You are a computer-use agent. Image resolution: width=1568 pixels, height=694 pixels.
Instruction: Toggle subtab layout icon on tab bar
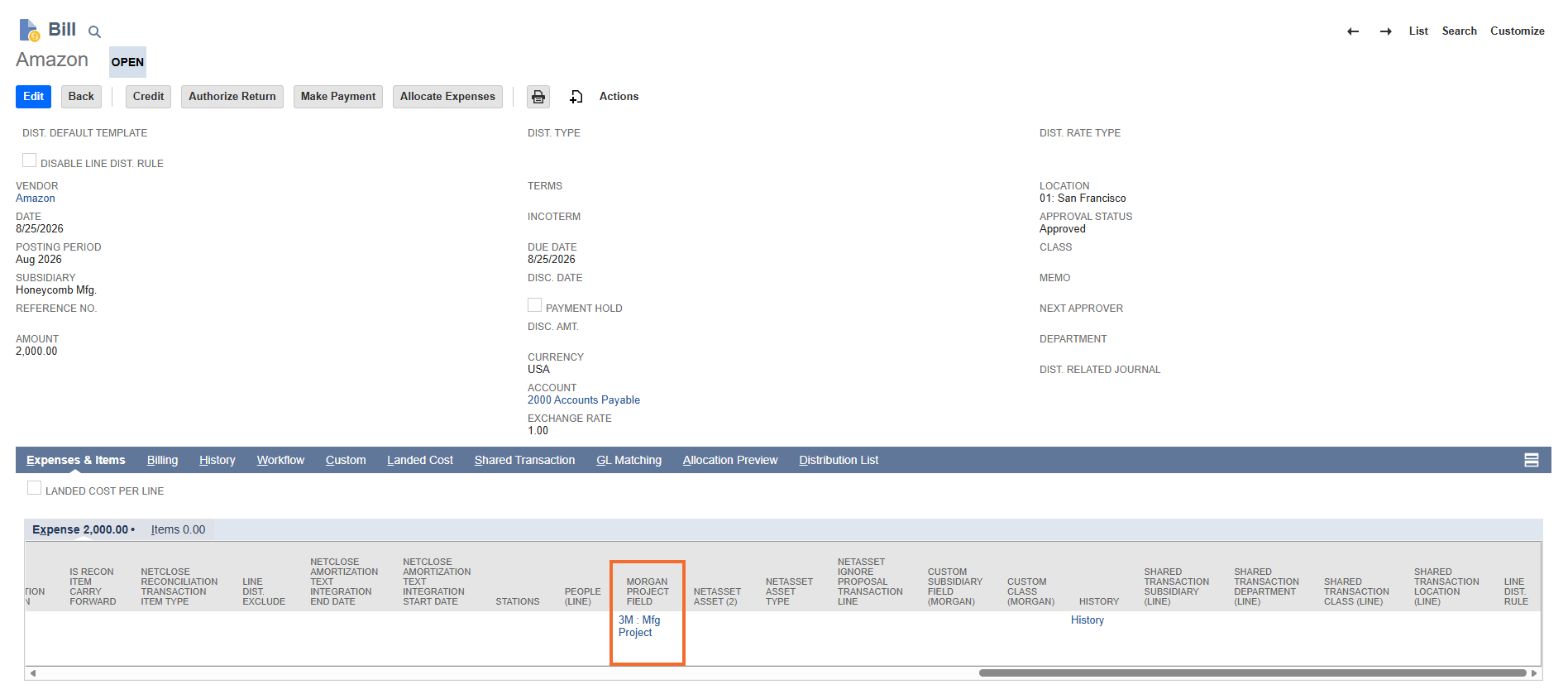tap(1532, 460)
